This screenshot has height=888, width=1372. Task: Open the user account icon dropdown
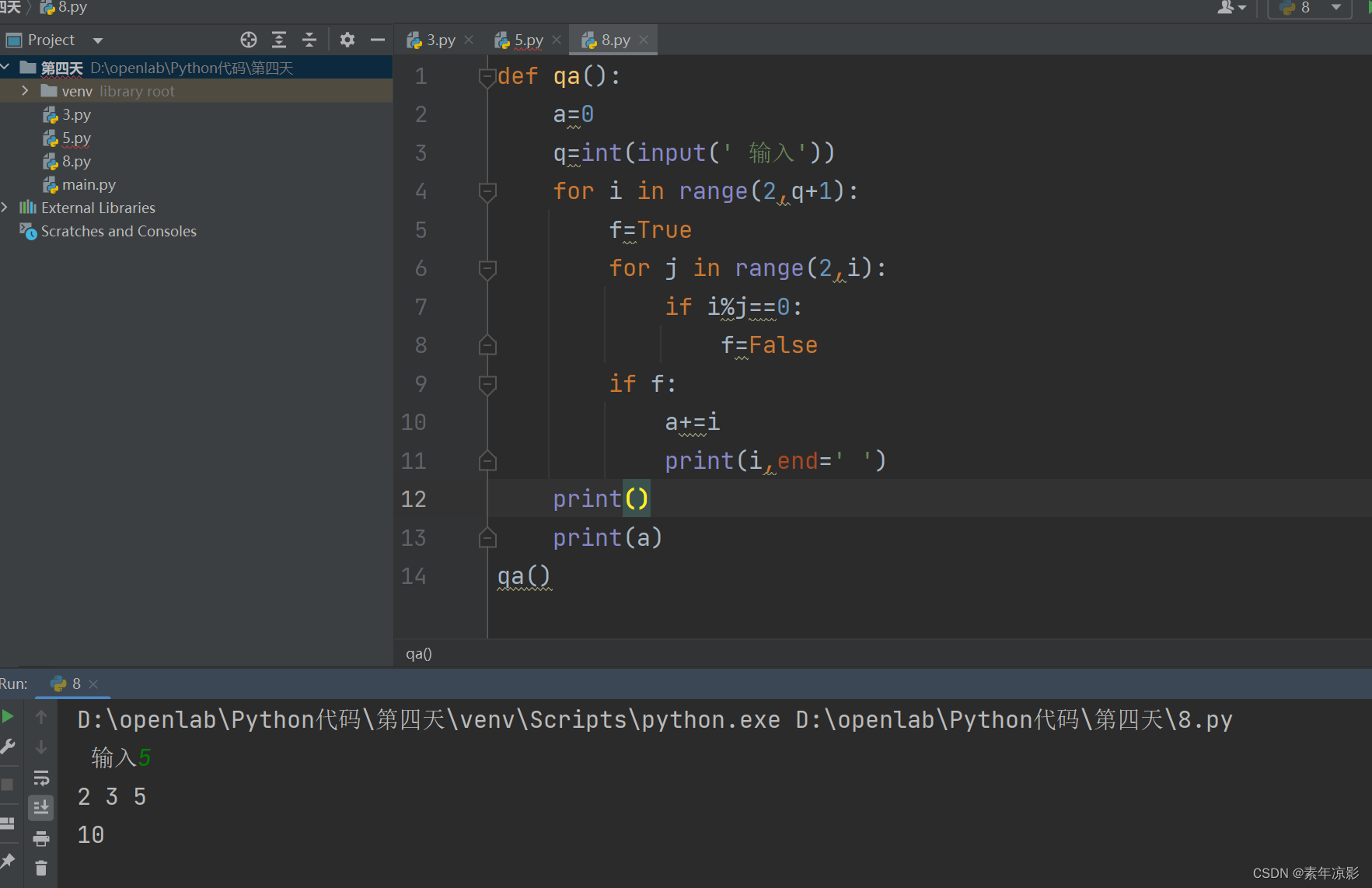(x=1231, y=8)
